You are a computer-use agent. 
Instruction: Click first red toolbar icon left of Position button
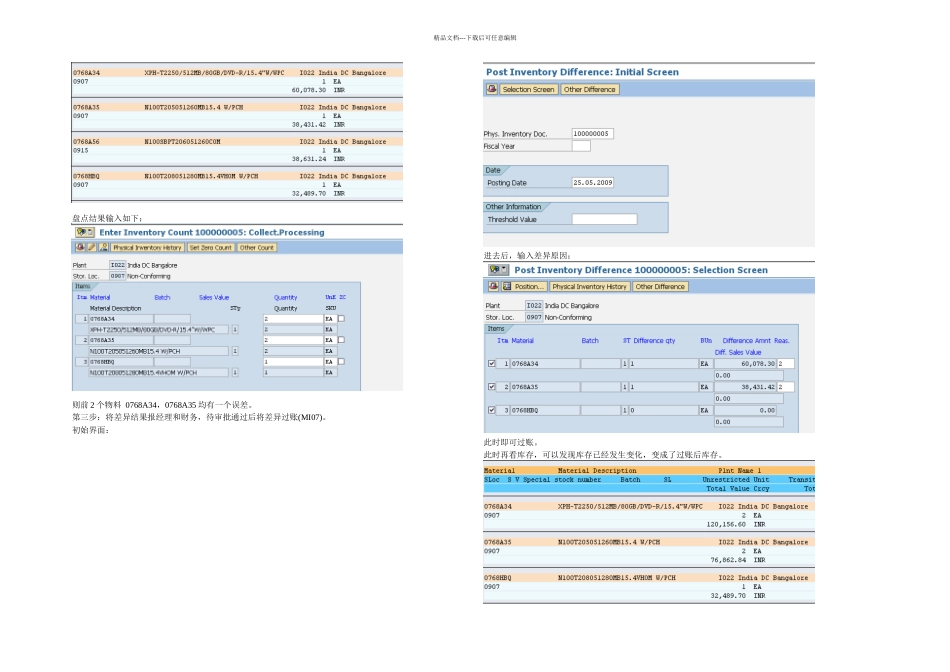click(x=492, y=286)
